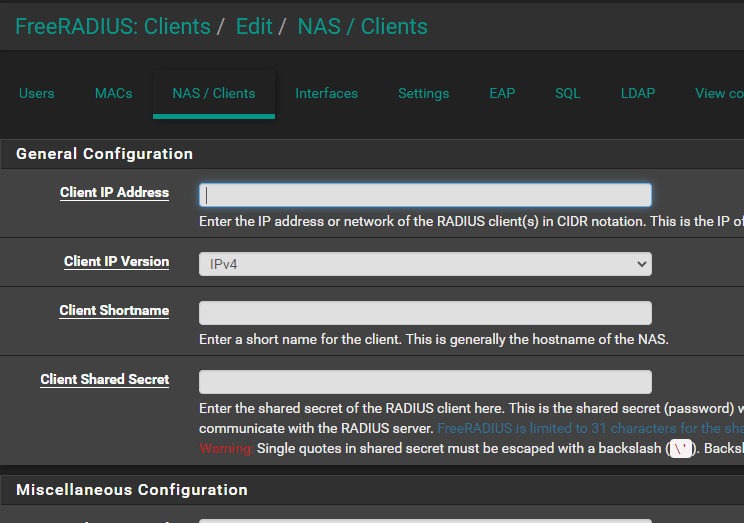The image size is (744, 523).
Task: Click the Client Shared Secret label
Action: coord(104,379)
